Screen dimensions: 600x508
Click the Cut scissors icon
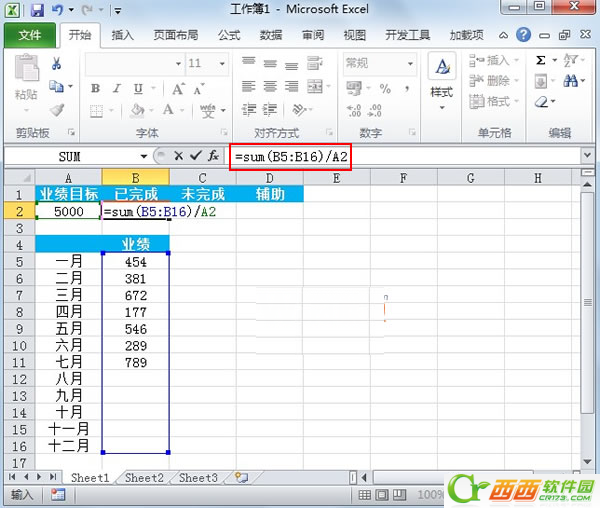(x=57, y=63)
